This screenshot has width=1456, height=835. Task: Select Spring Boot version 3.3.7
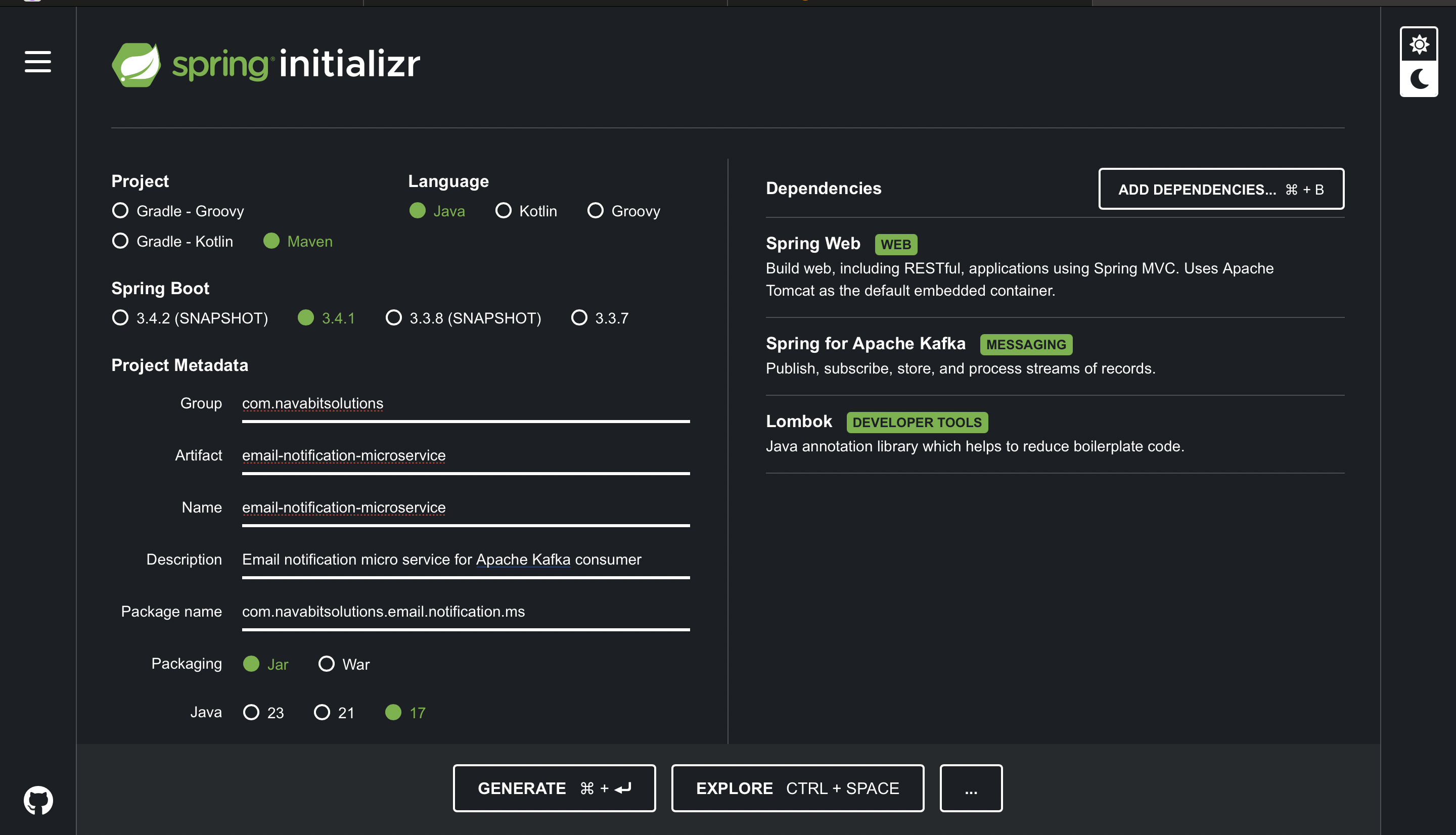coord(579,318)
